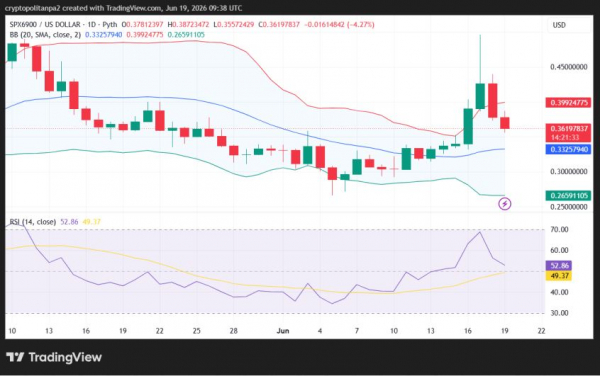Click the −0.01614842 (−4.27%) change text
Viewport: 600px width, 376px height.
click(339, 24)
